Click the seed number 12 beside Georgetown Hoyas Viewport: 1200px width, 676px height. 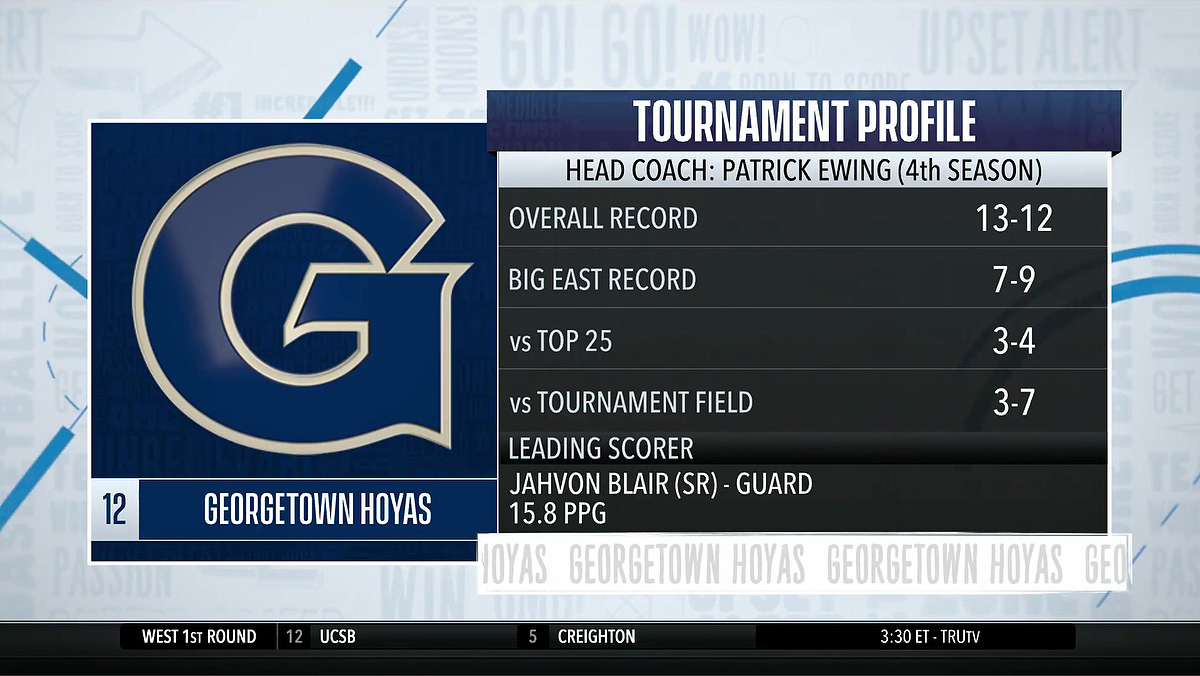[114, 510]
